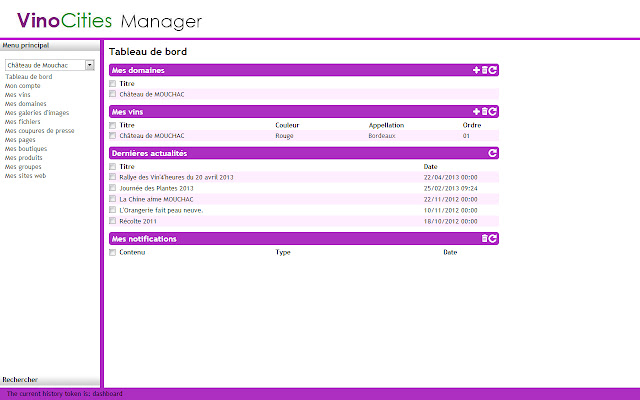Collapse the Menu principal panel header
The image size is (640, 400).
click(x=50, y=45)
